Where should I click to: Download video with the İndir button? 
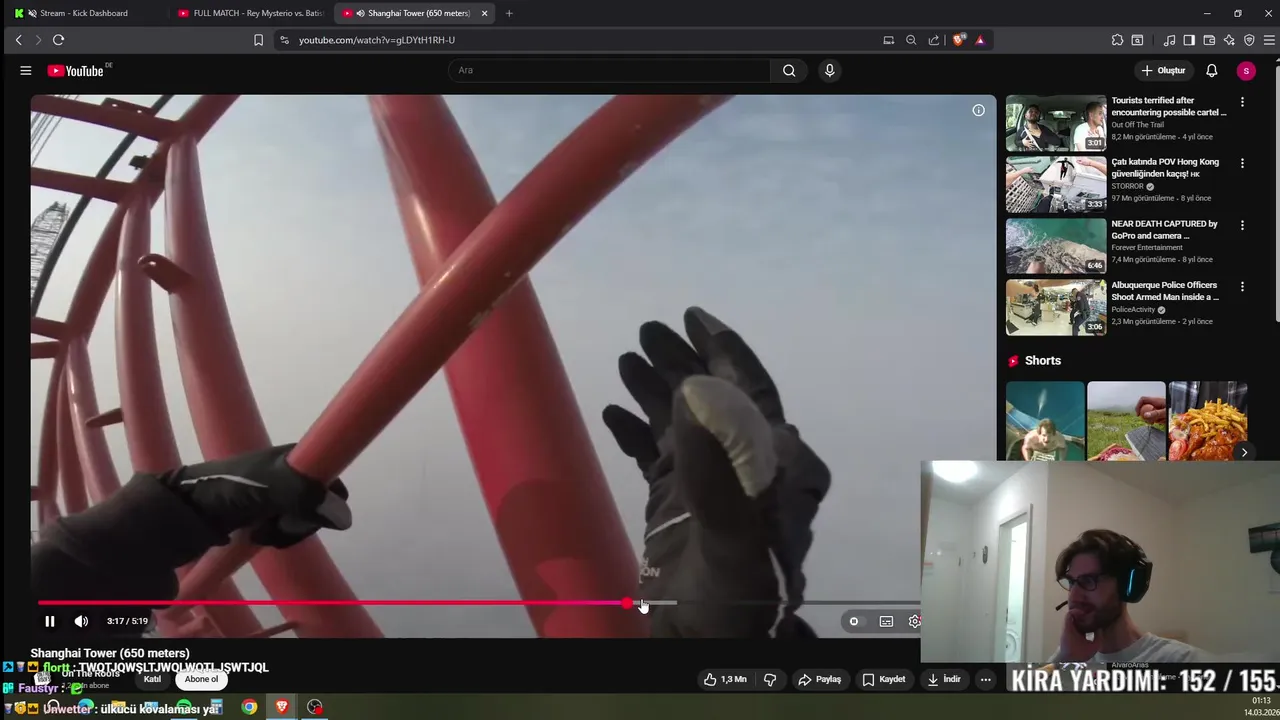[944, 679]
